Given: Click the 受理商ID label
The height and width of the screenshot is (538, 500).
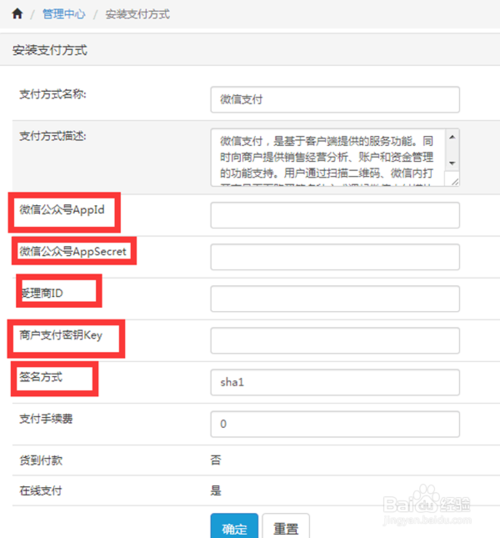Looking at the screenshot, I should [x=42, y=293].
